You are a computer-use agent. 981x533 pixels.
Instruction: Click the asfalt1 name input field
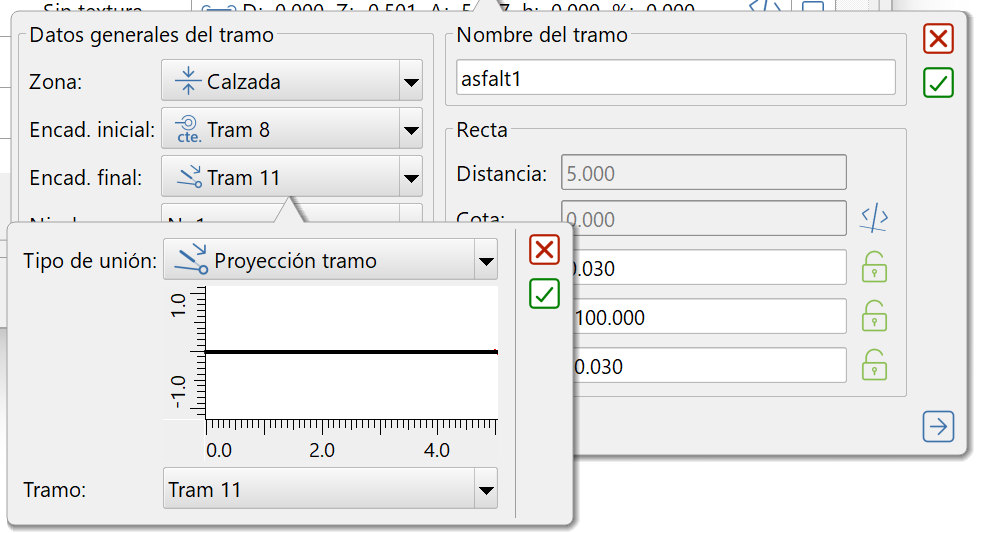coord(675,79)
